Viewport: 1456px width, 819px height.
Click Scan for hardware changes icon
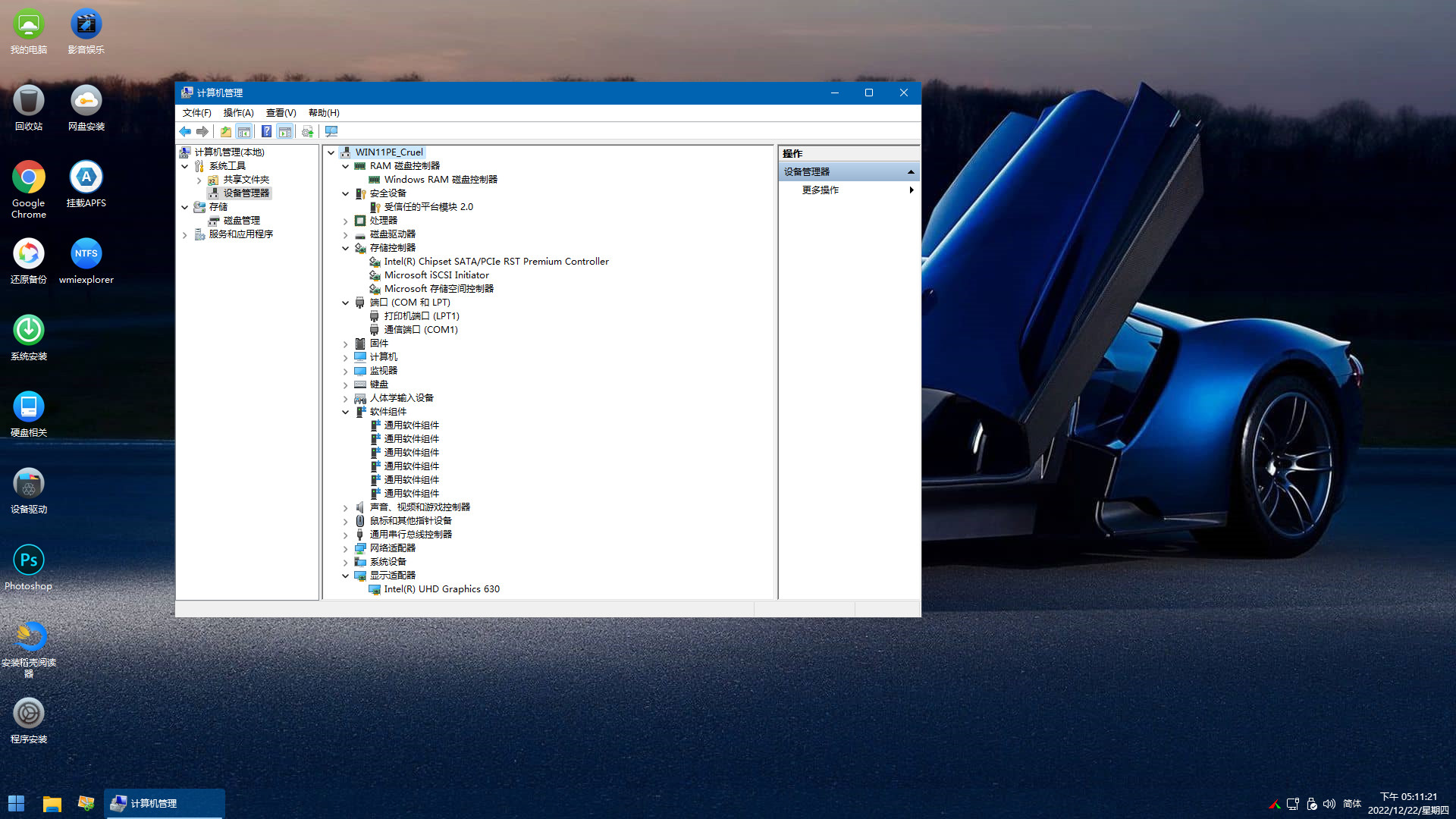331,132
